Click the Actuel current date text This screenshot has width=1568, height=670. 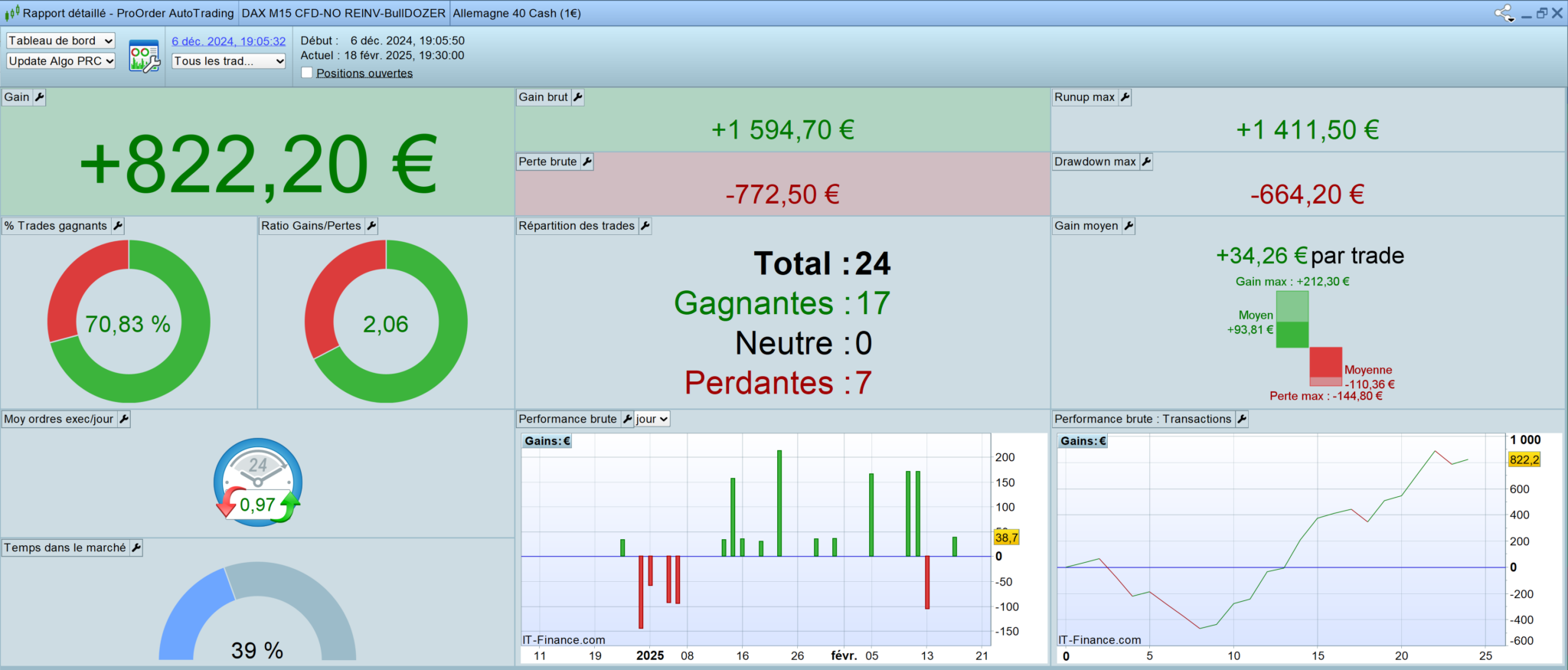[x=382, y=55]
